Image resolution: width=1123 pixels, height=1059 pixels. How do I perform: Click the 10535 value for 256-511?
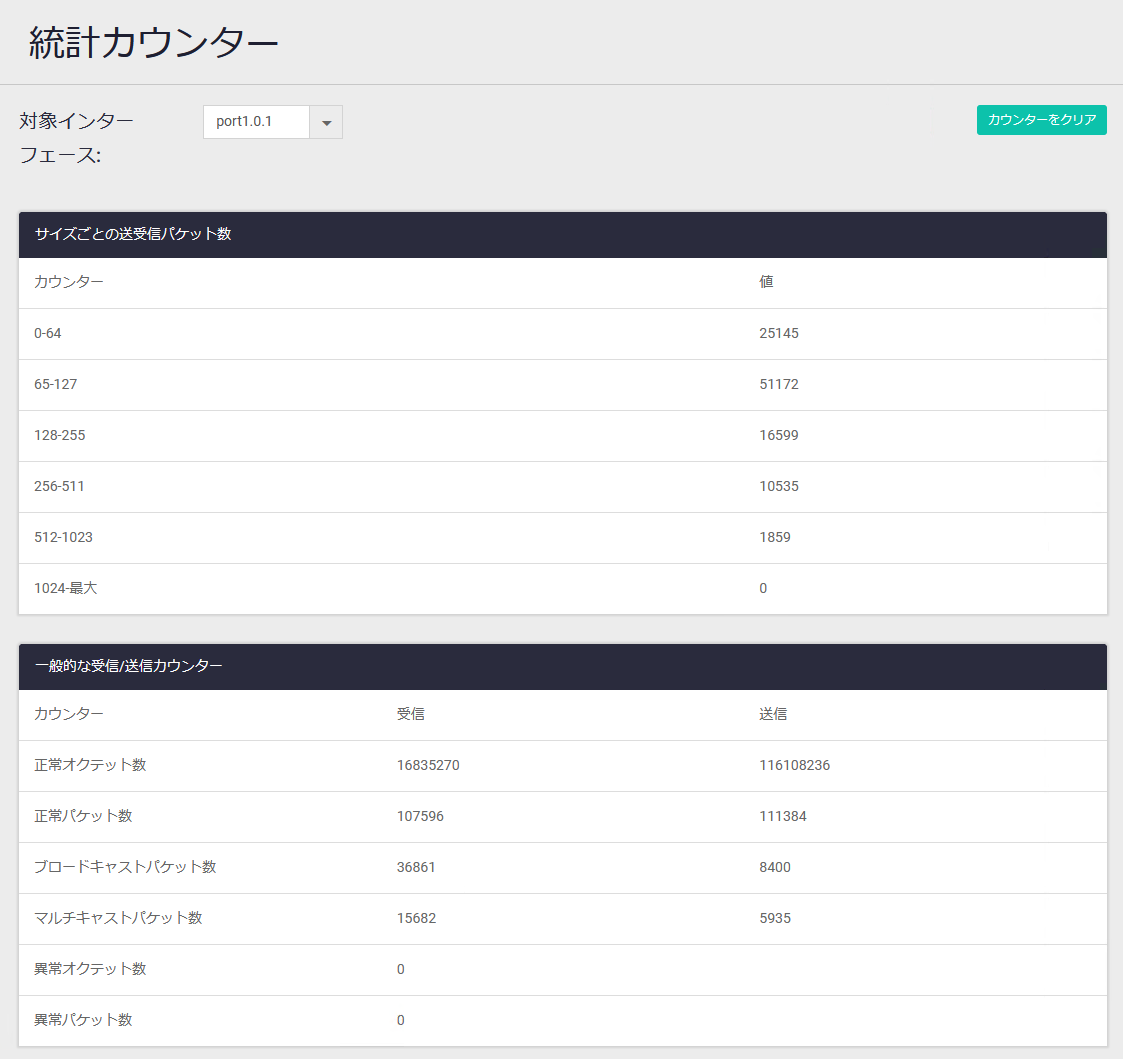coord(779,486)
